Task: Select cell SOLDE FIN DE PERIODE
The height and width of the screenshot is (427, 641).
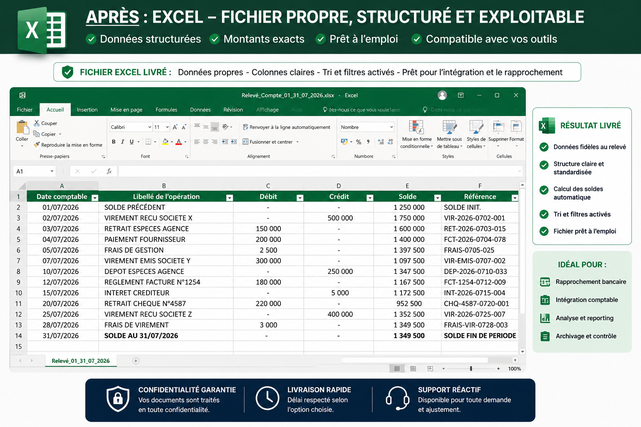Action: (480, 335)
